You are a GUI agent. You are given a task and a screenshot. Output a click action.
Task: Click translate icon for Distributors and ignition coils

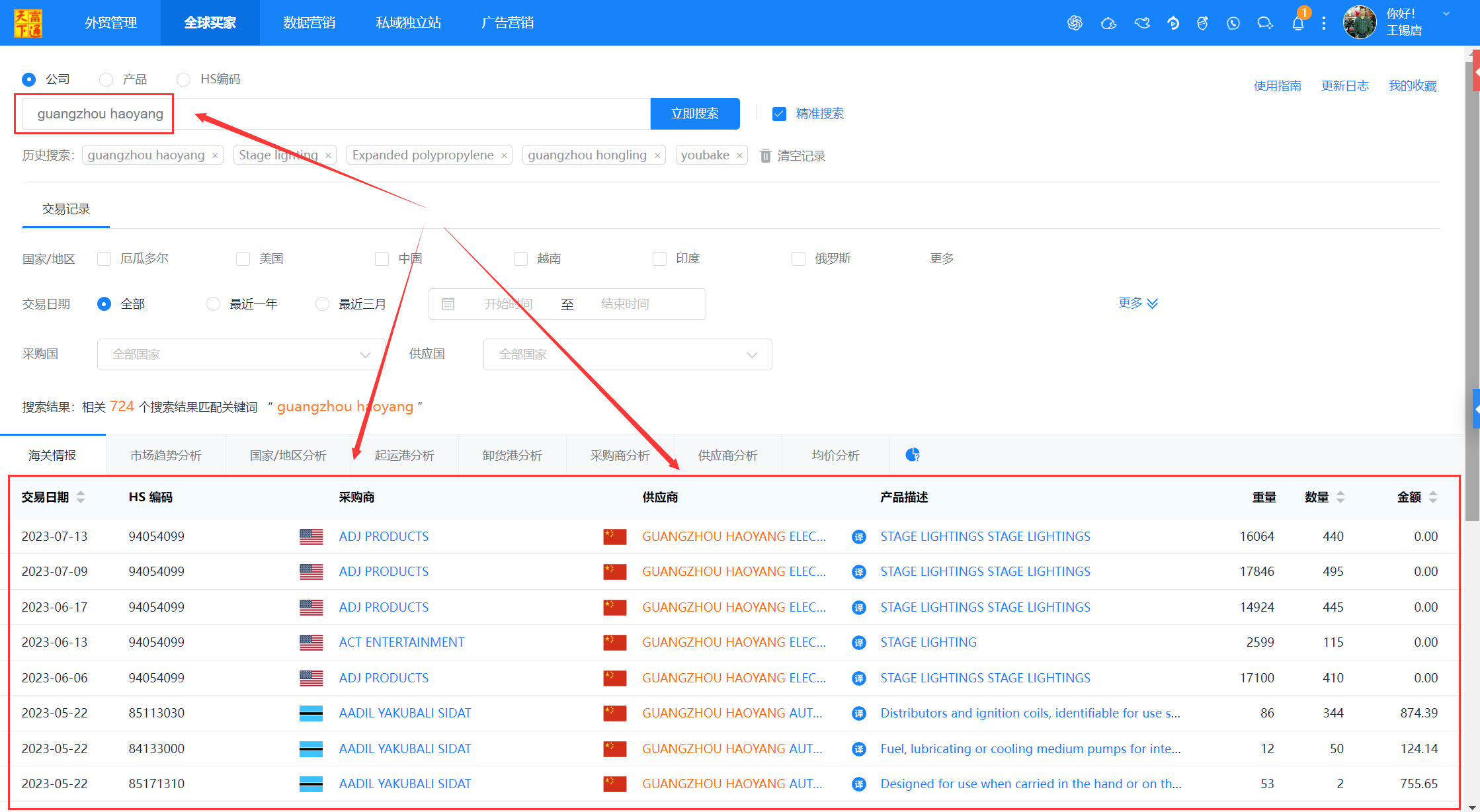click(858, 713)
